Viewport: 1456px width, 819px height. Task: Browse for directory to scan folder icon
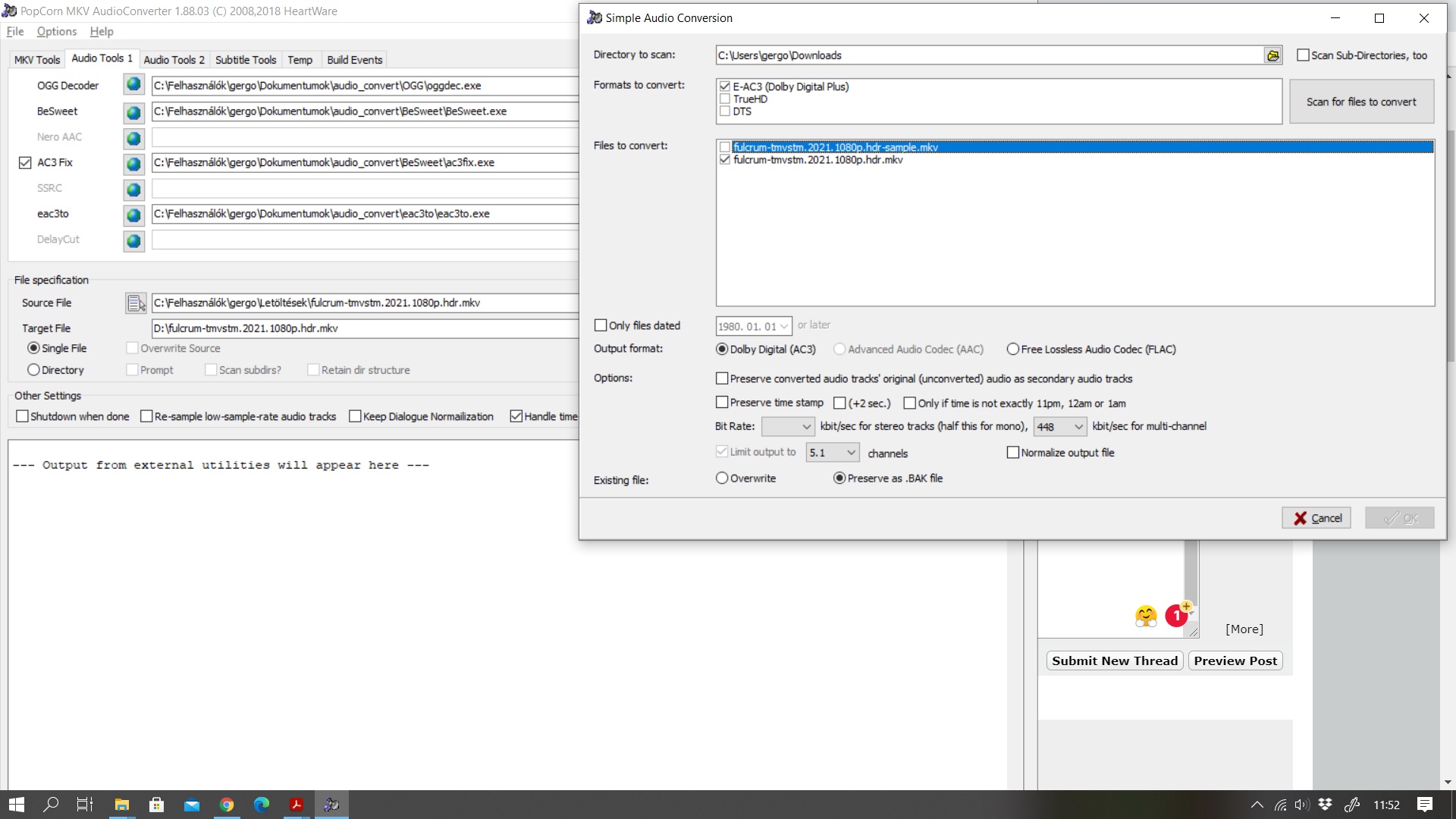pyautogui.click(x=1272, y=55)
